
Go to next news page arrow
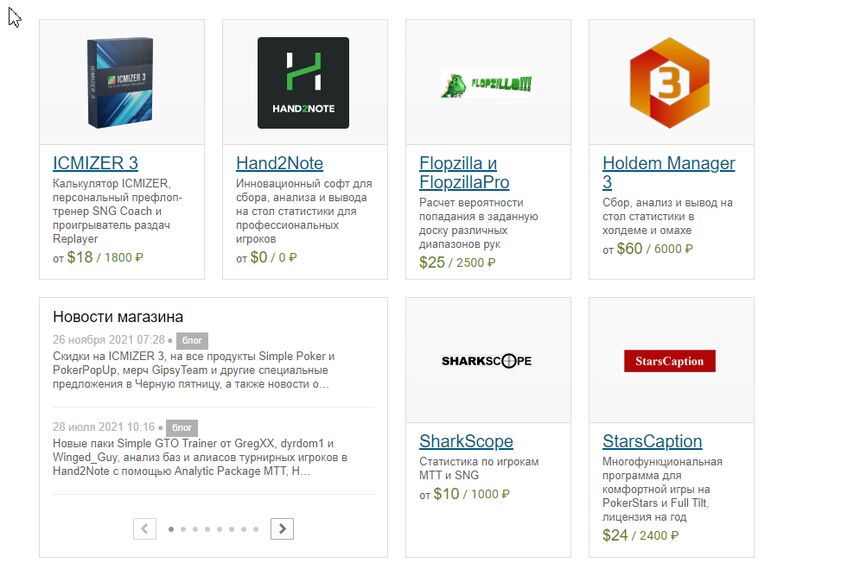(x=282, y=528)
